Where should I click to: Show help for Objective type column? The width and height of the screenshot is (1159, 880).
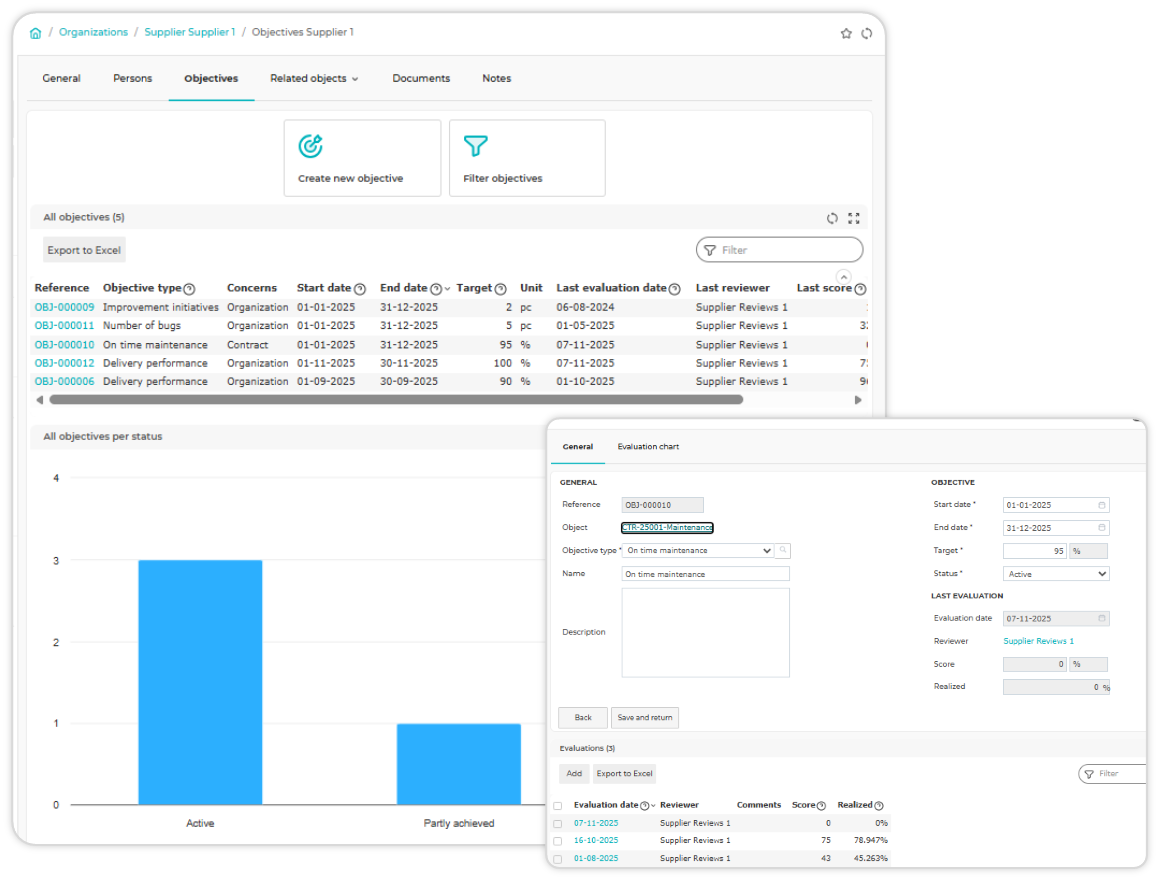tap(189, 289)
